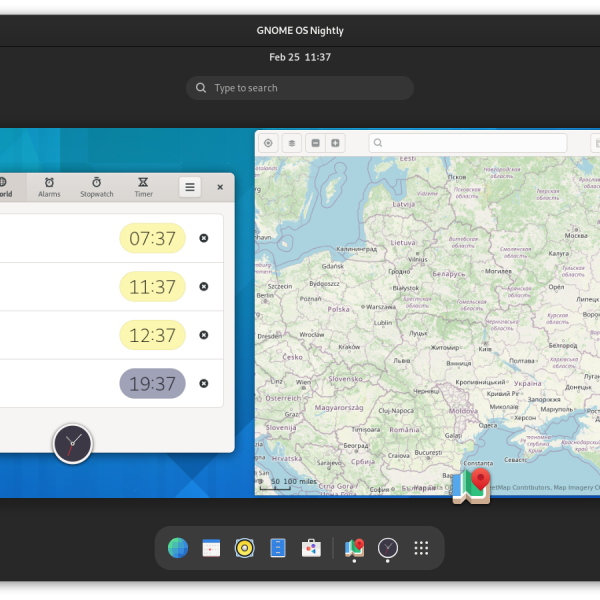This screenshot has height=600, width=600.
Task: Select the 12:37 time badge
Action: (152, 335)
